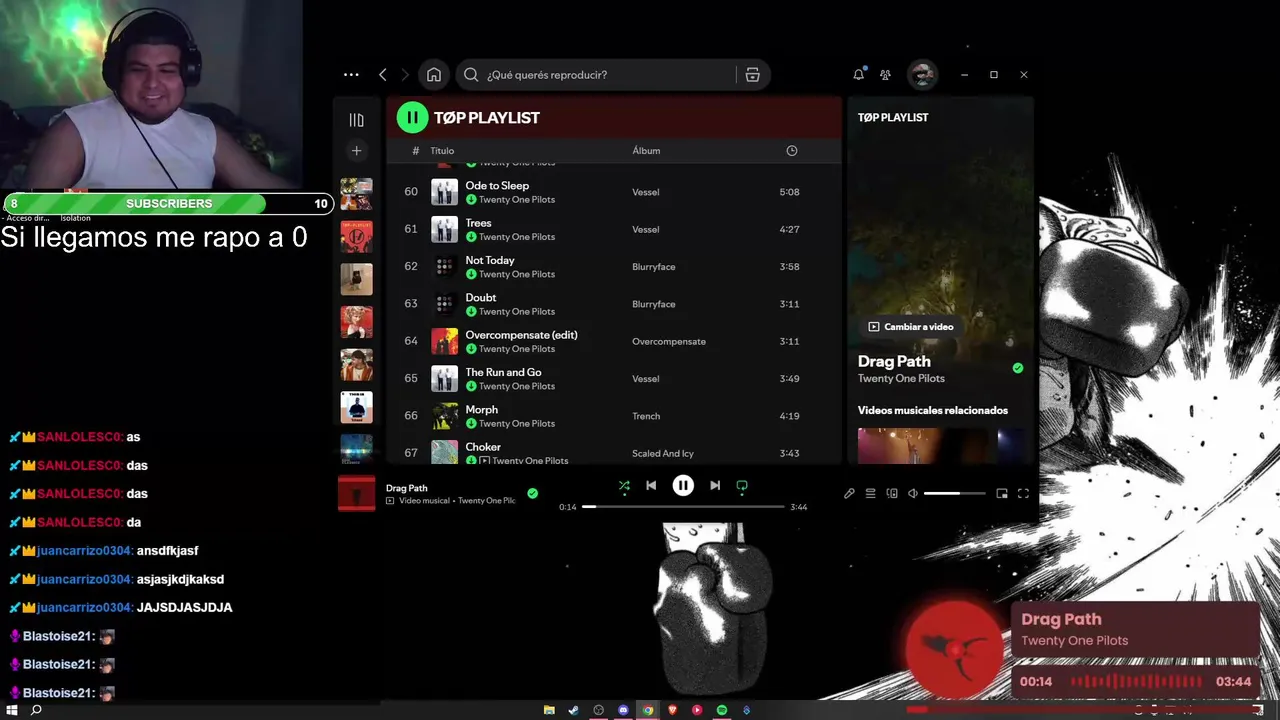This screenshot has width=1280, height=720.
Task: Open Drag Path title in Now Playing panel
Action: [x=894, y=361]
